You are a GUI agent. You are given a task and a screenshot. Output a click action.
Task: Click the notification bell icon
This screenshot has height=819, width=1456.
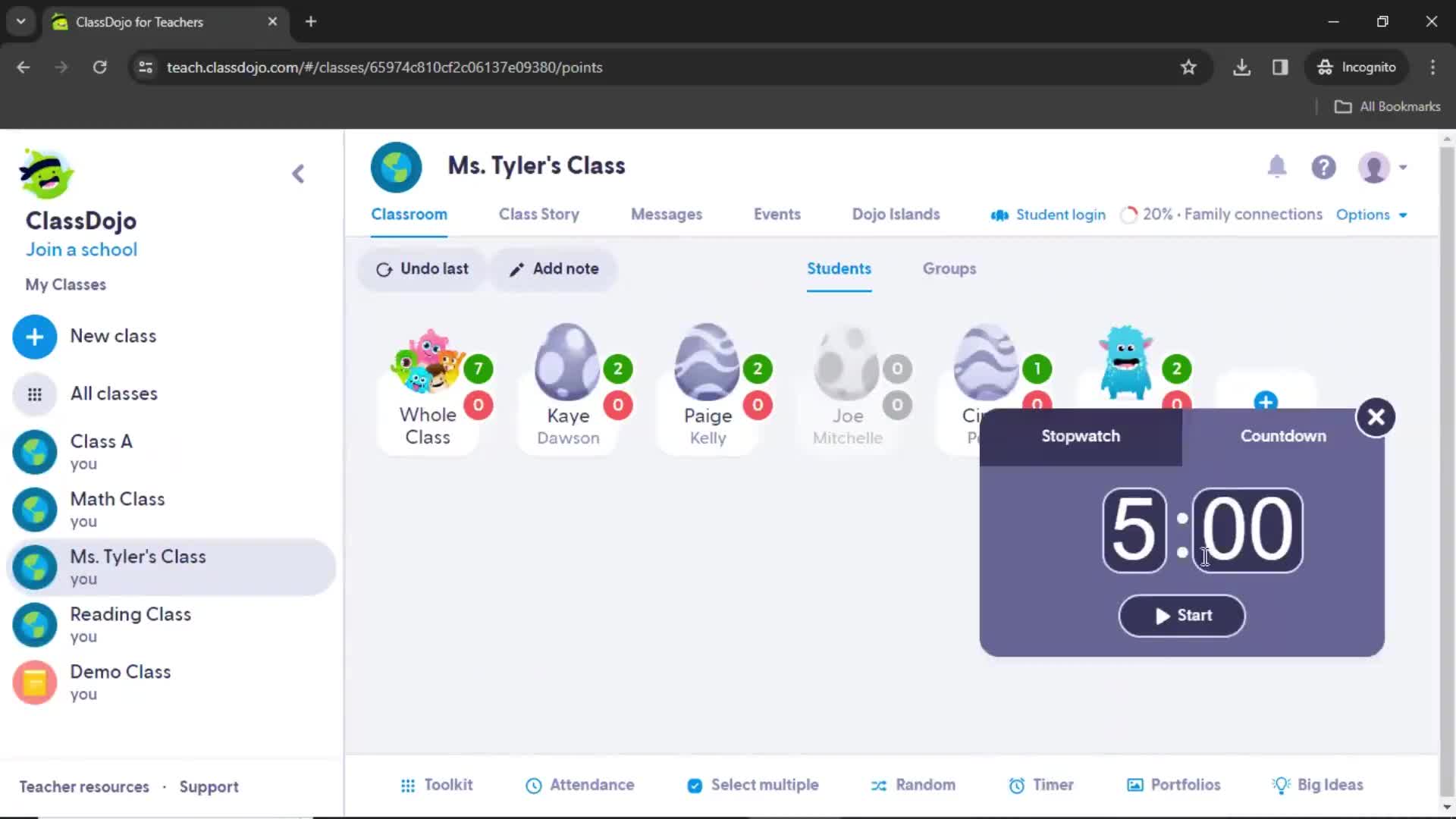pos(1277,167)
